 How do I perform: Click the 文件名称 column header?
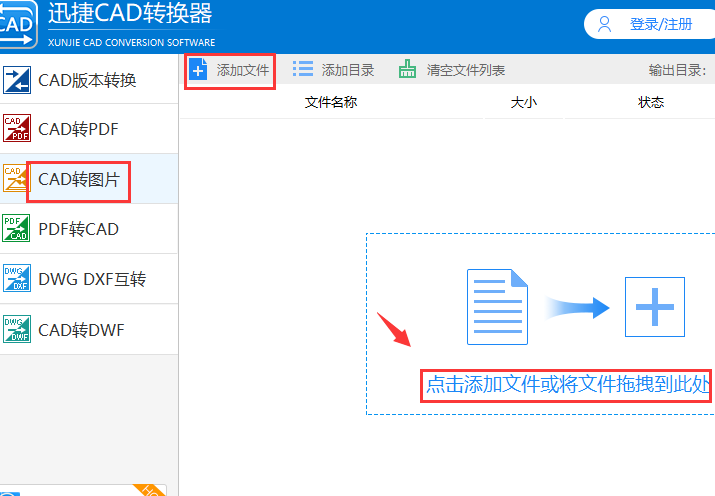331,102
